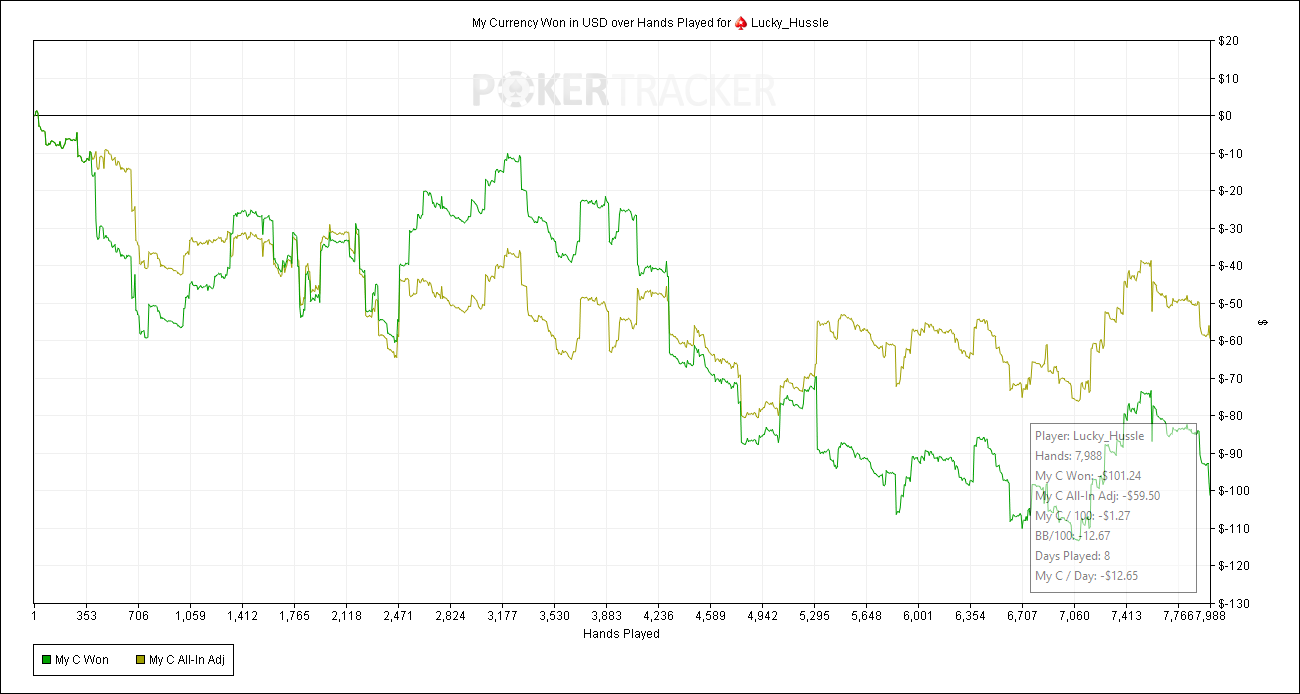Image resolution: width=1300 pixels, height=694 pixels.
Task: Click the 1,059 x-axis tick label
Action: click(x=191, y=617)
